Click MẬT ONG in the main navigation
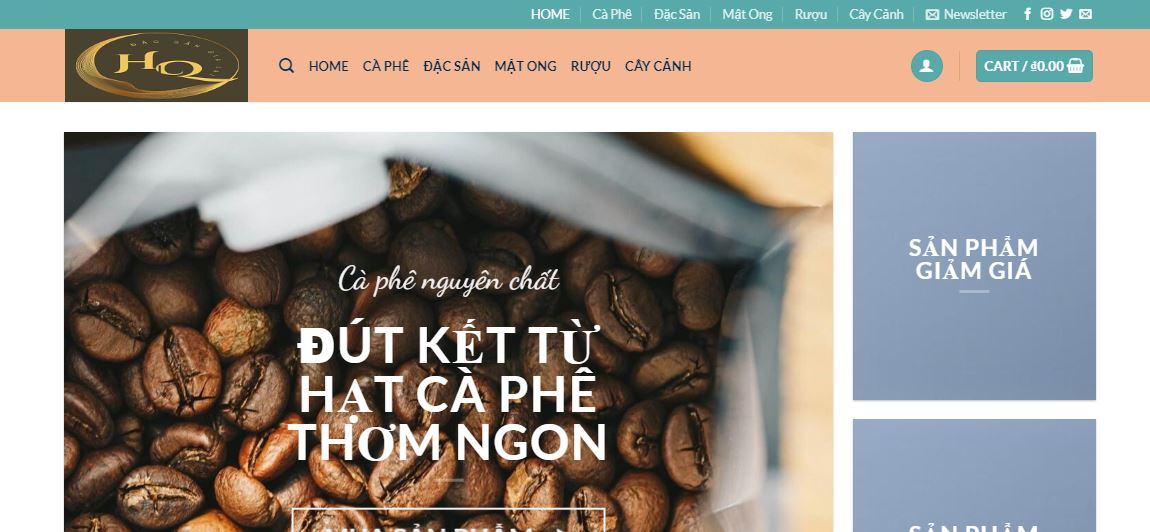This screenshot has height=532, width=1150. [x=525, y=66]
